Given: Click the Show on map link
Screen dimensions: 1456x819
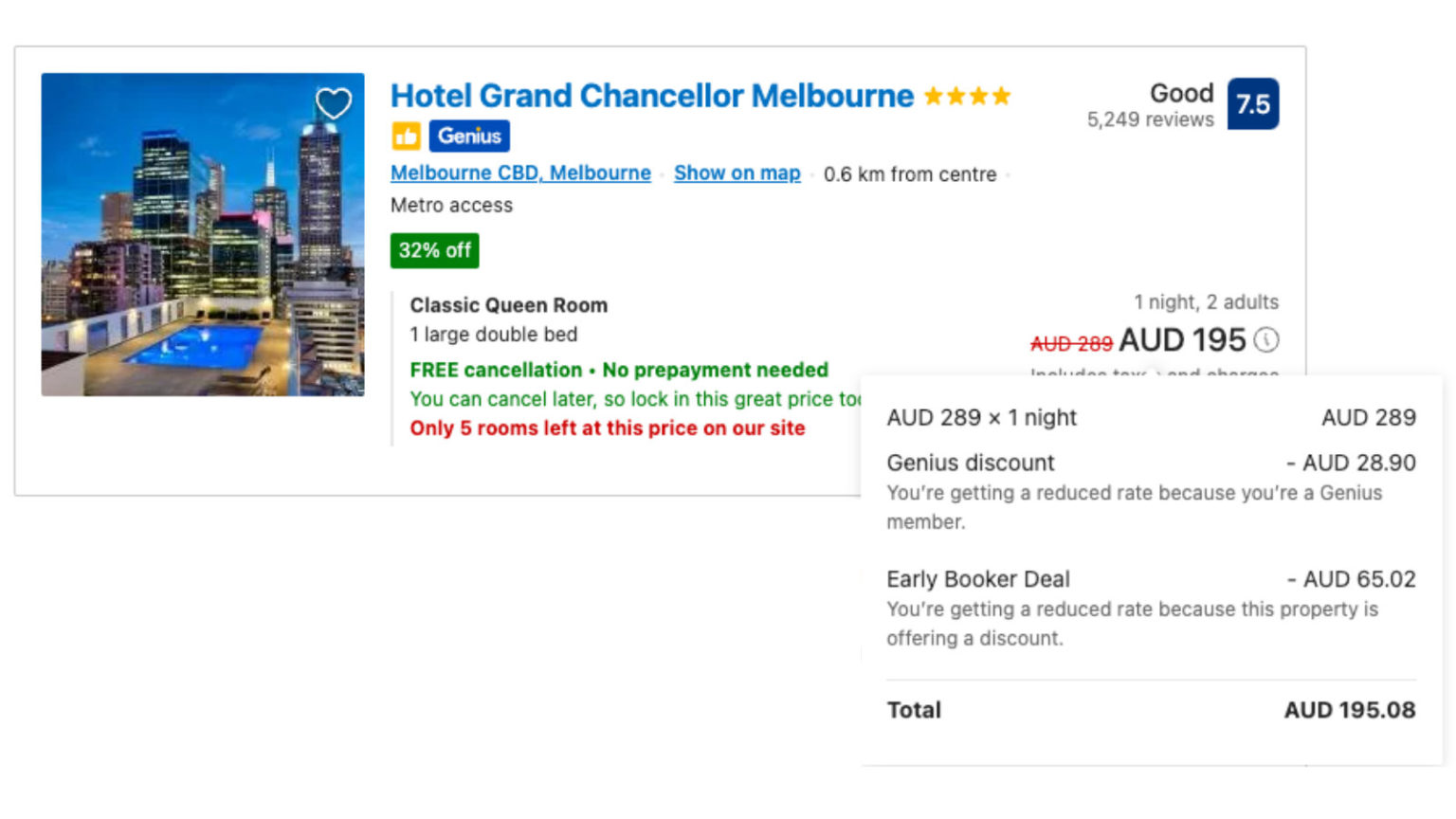Looking at the screenshot, I should [x=737, y=173].
